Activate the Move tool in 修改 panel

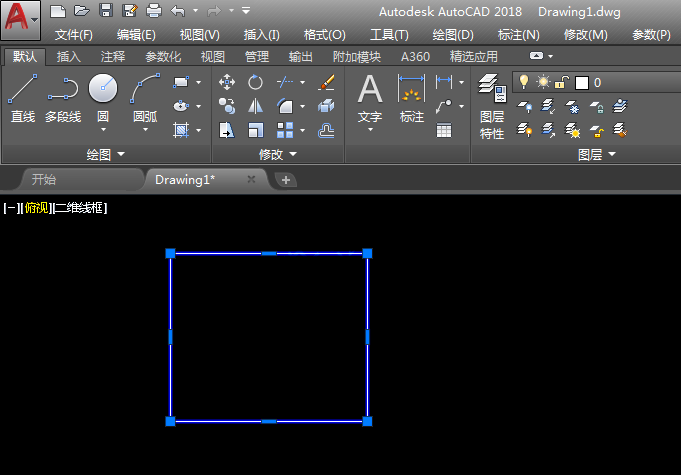(227, 82)
